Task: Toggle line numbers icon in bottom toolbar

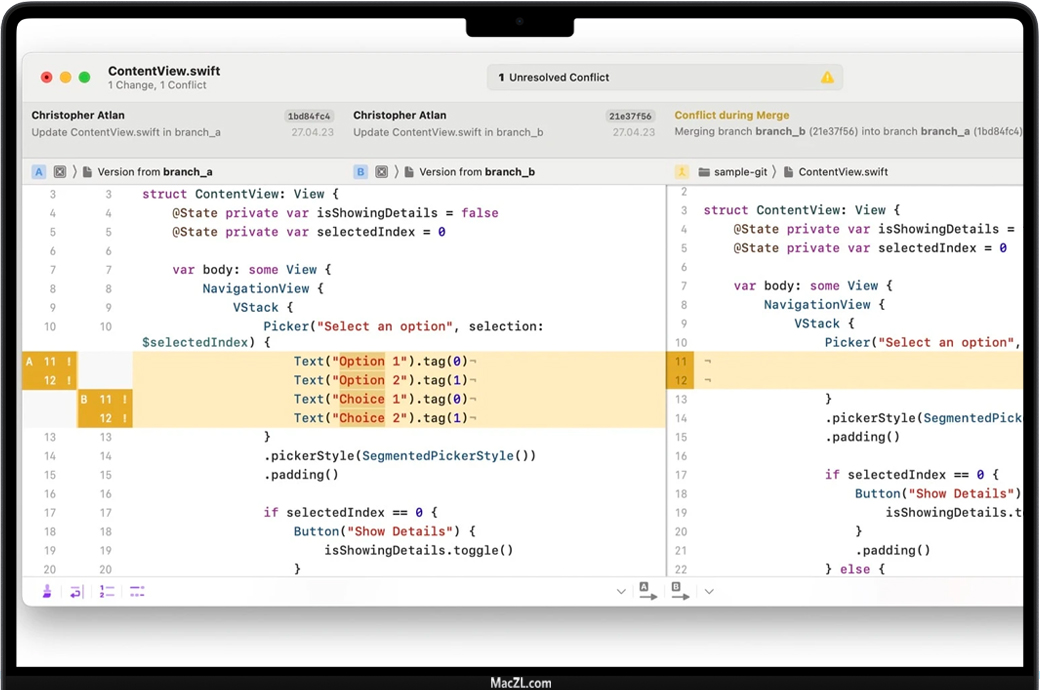Action: tap(107, 592)
